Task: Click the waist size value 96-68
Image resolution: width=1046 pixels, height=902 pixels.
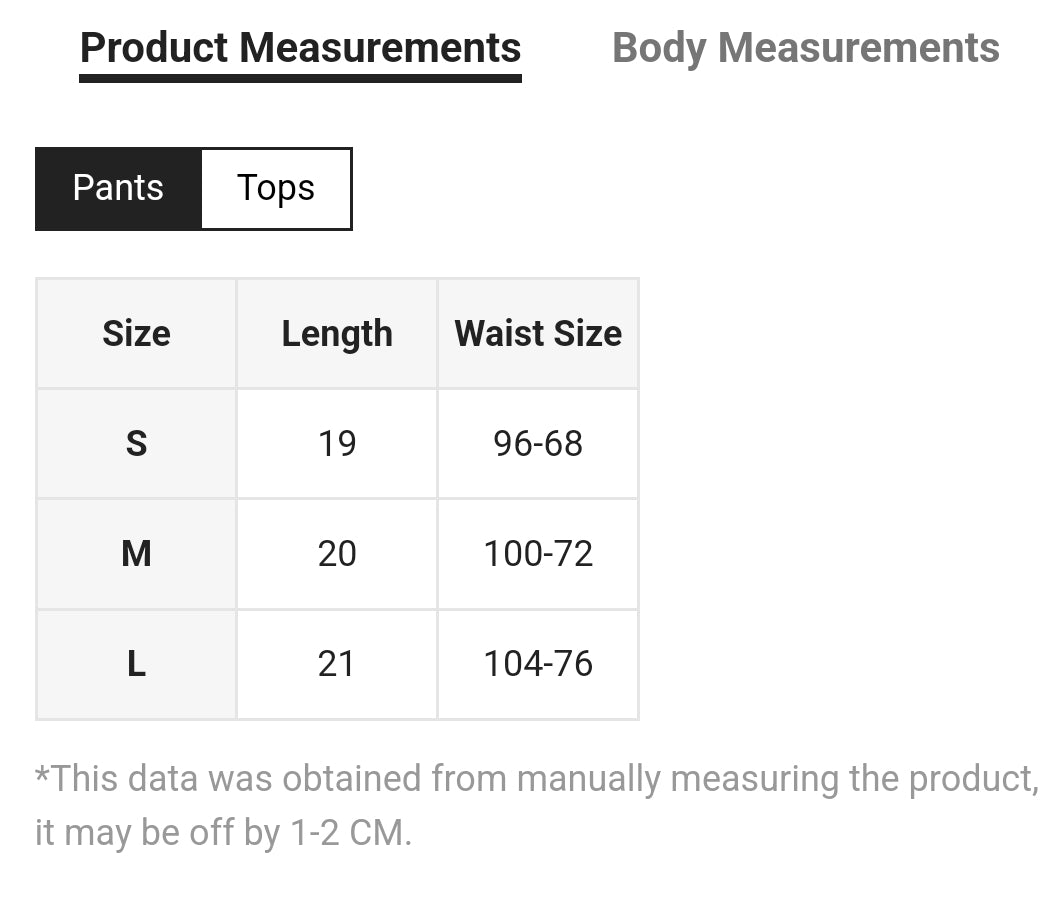Action: 538,443
